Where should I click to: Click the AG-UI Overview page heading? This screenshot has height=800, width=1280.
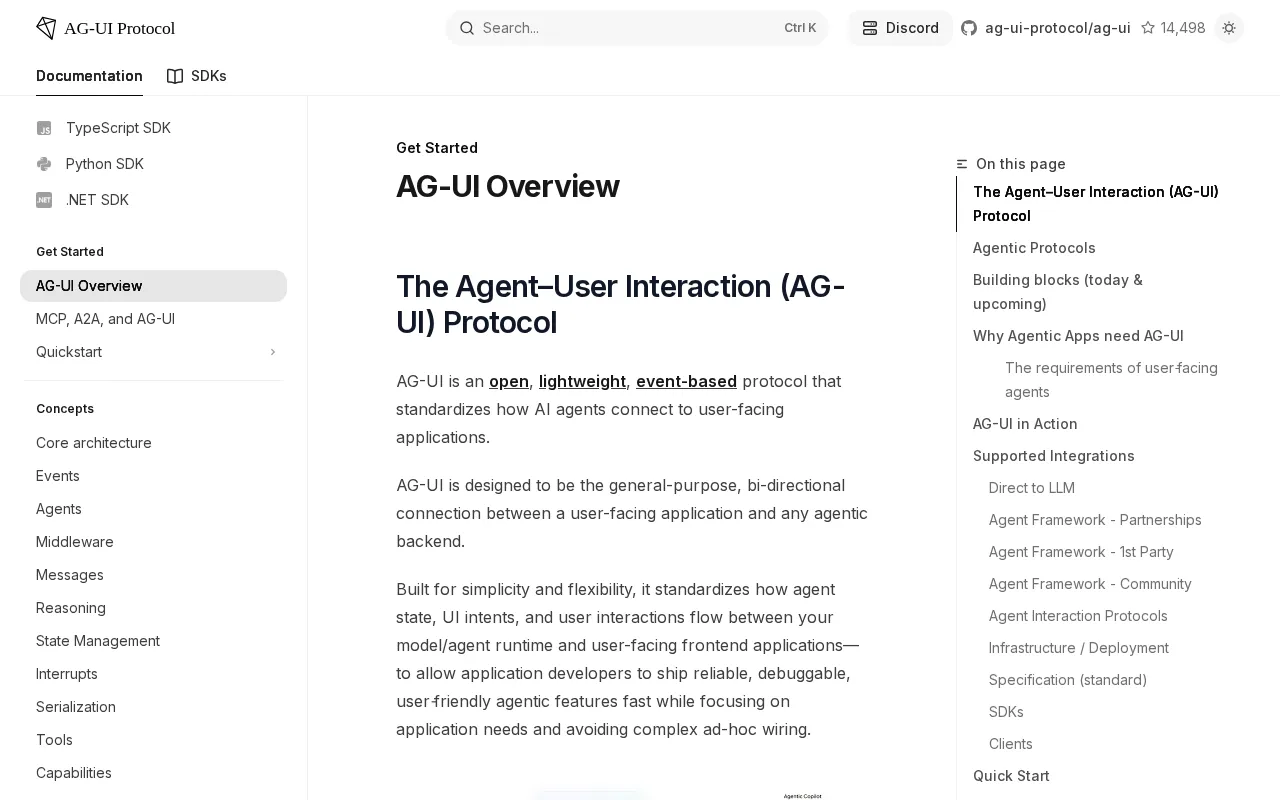click(508, 186)
